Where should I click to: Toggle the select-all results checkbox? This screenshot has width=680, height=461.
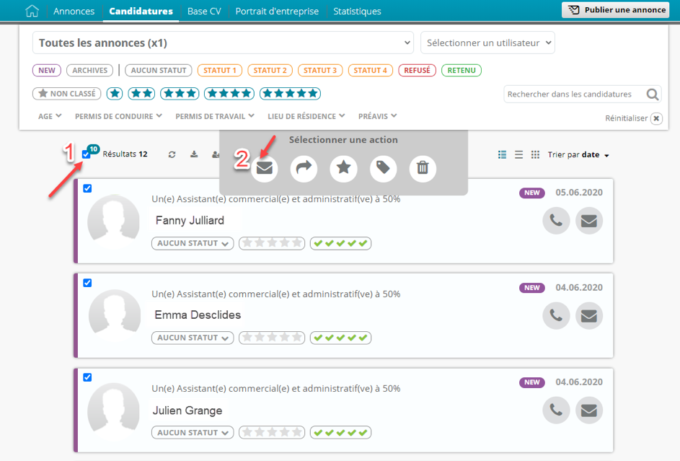[86, 154]
